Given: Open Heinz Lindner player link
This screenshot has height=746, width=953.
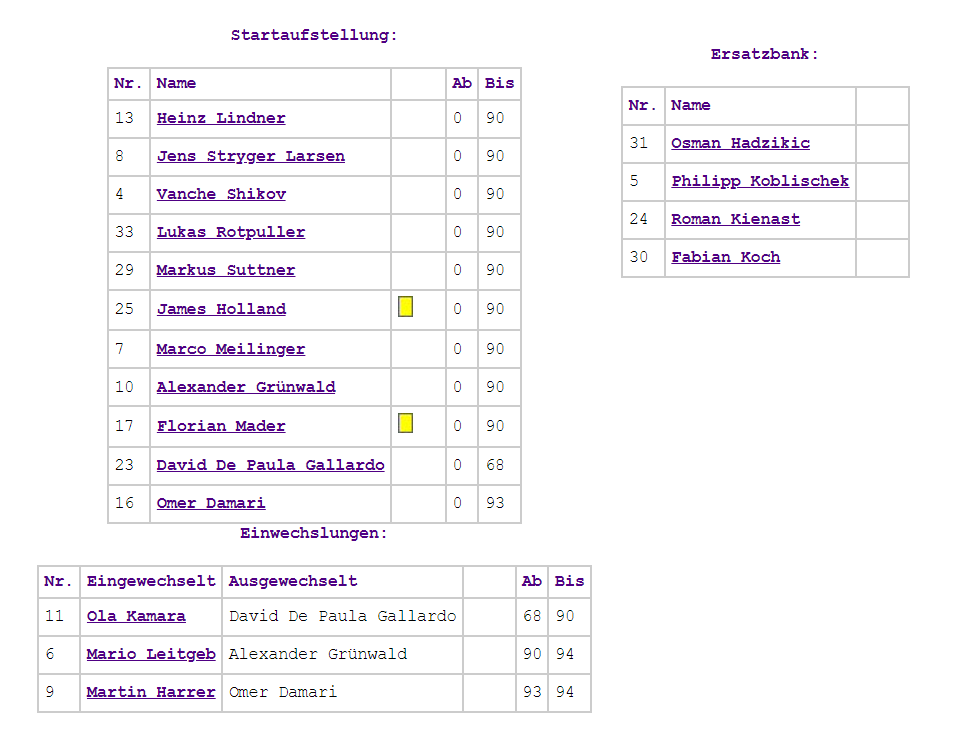Looking at the screenshot, I should coord(221,118).
